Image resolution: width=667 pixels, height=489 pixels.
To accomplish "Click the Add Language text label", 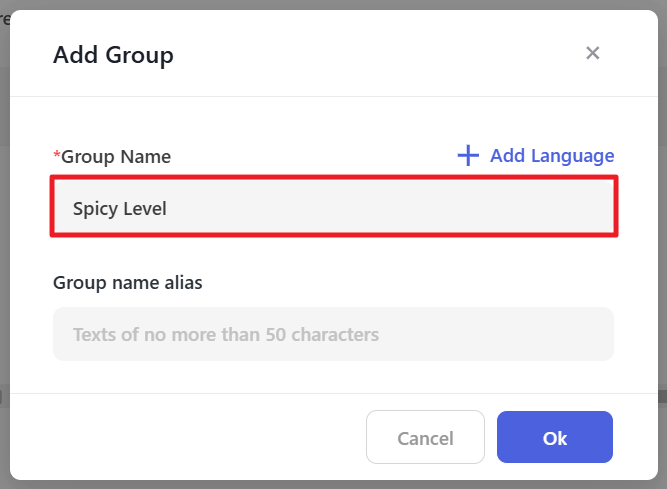I will (552, 156).
